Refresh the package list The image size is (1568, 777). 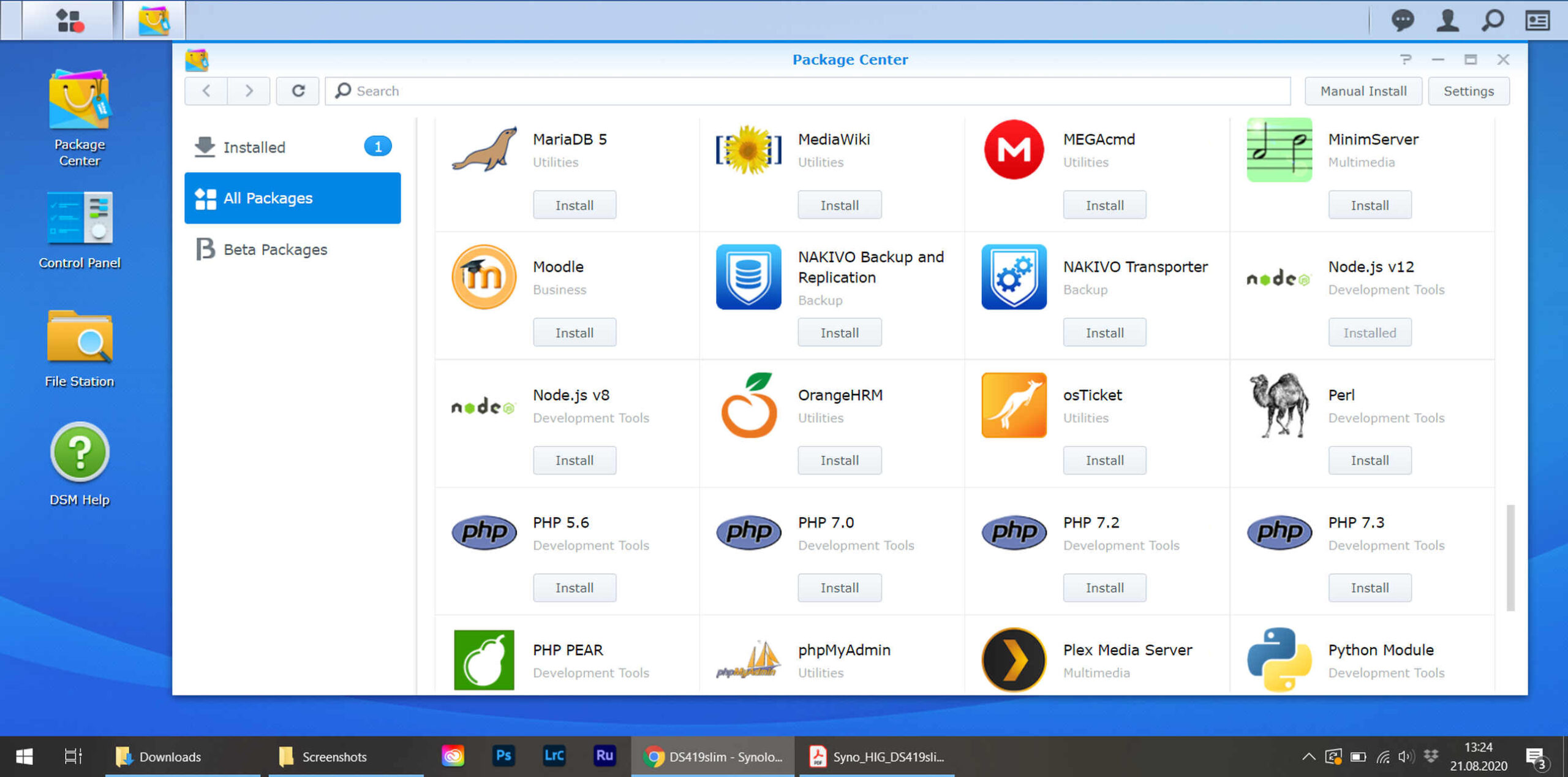point(298,91)
